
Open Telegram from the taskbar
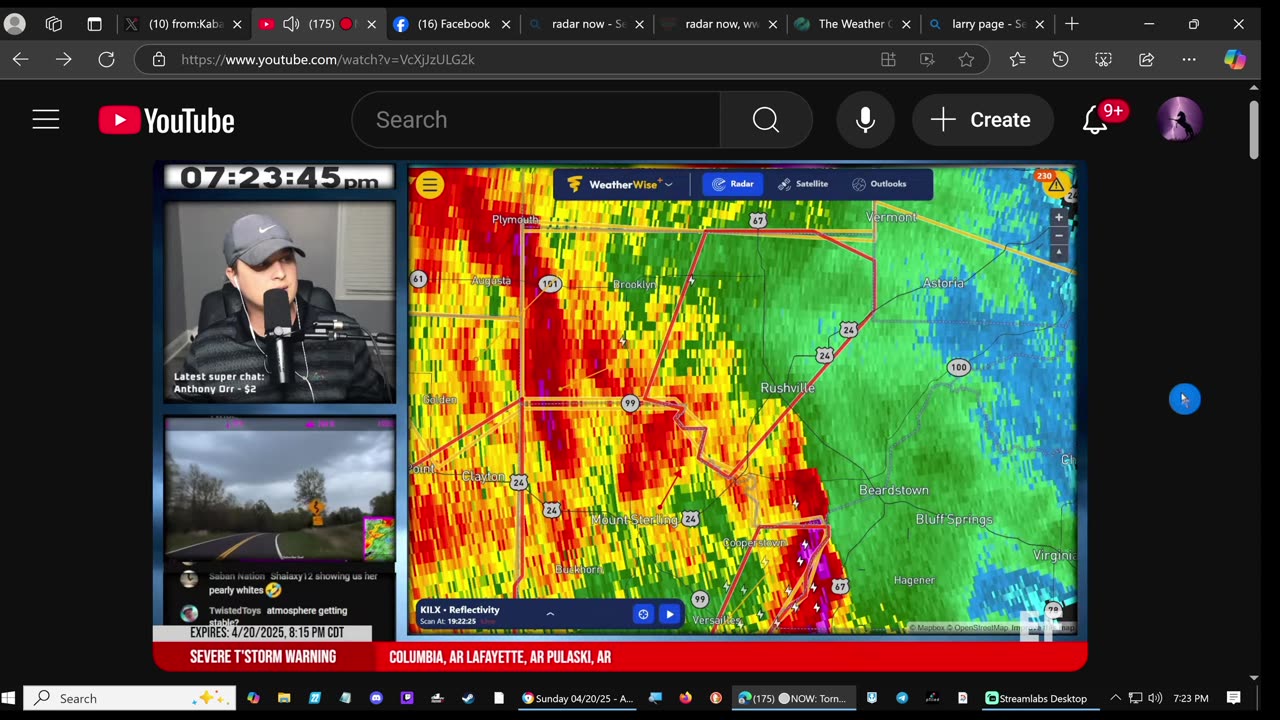click(x=902, y=698)
